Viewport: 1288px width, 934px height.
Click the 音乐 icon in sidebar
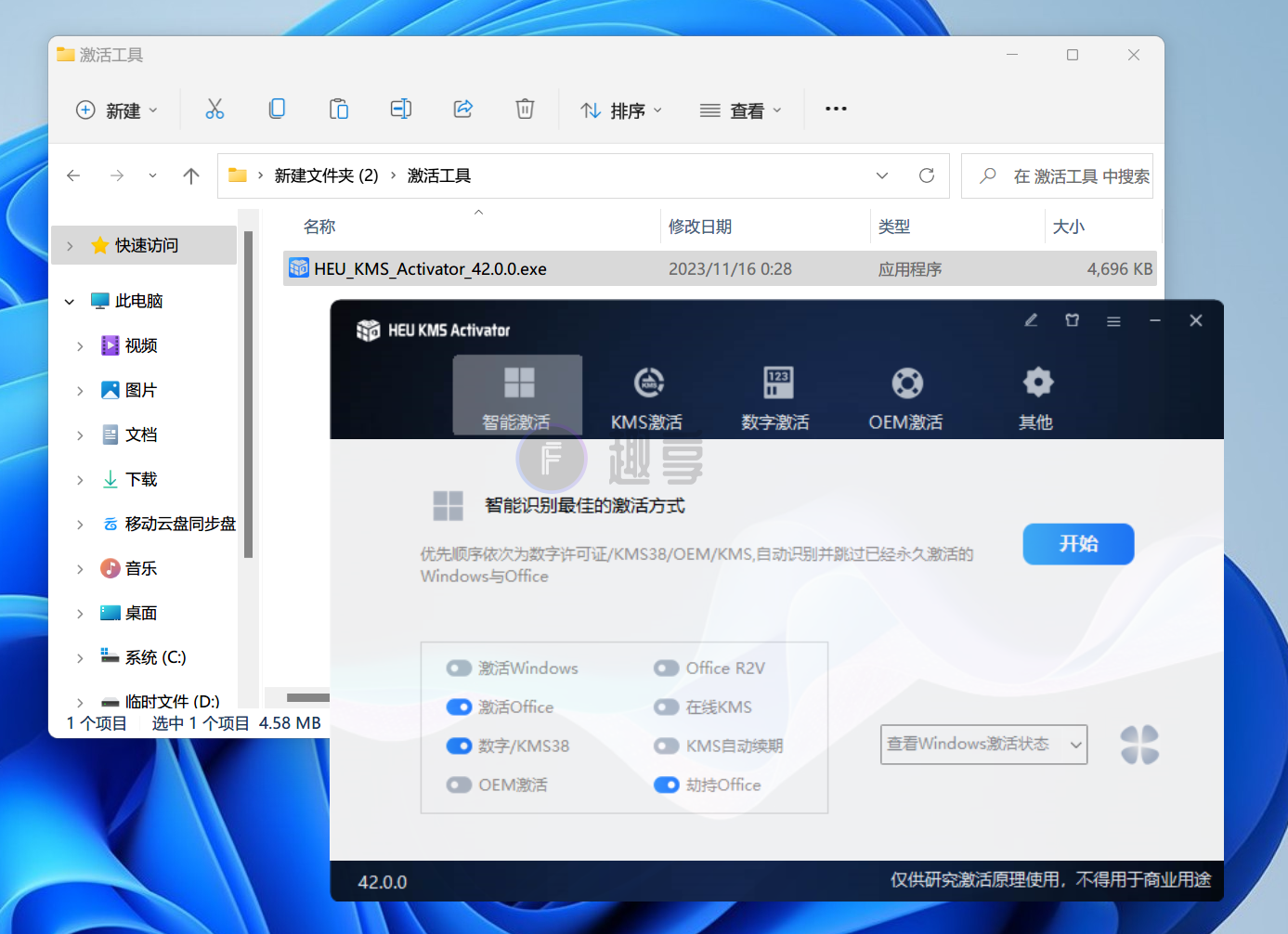coord(111,568)
